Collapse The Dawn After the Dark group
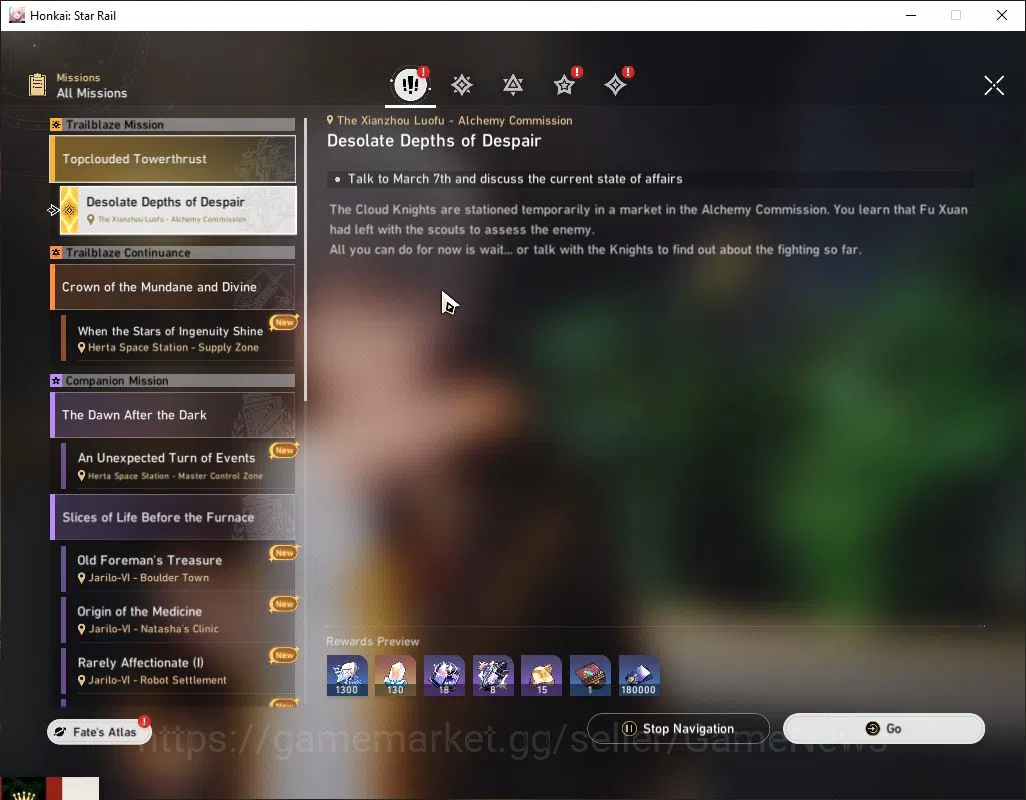Screen dimensions: 1026x800 point(173,415)
